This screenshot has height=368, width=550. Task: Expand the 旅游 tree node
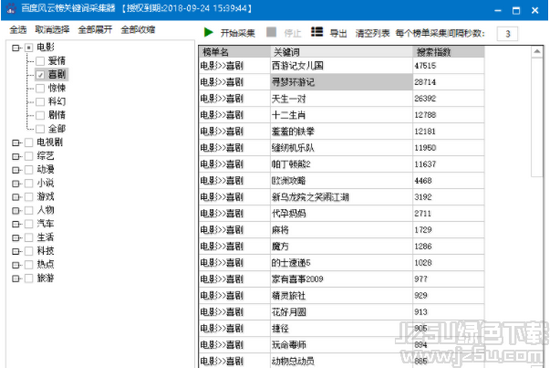15,279
